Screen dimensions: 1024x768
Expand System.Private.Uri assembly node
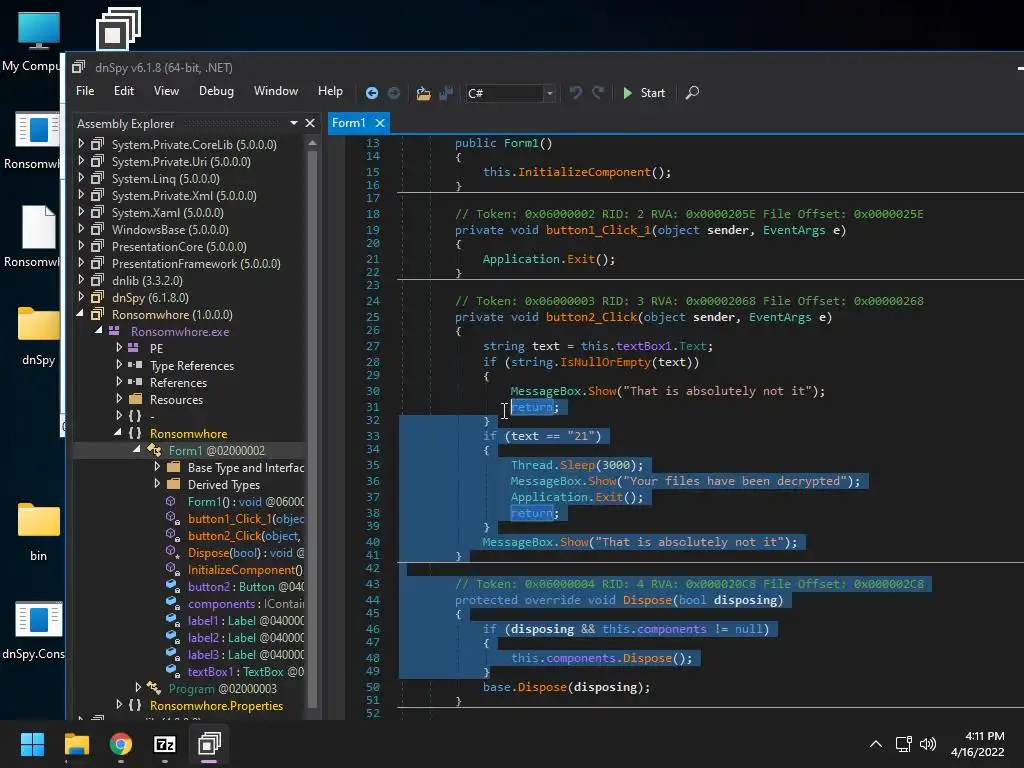(81, 161)
